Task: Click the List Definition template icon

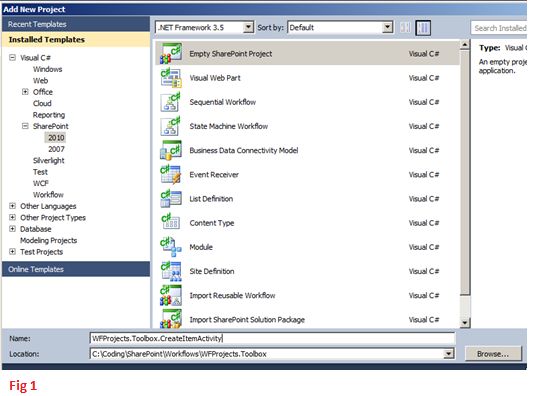Action: (x=171, y=199)
